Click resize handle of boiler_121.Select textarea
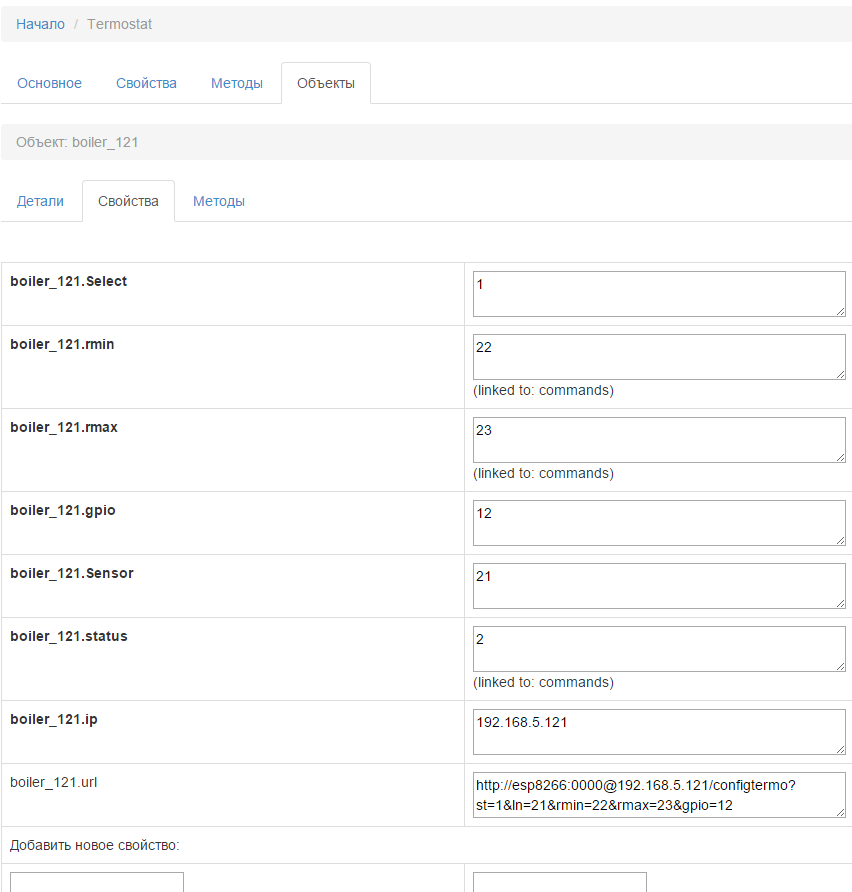This screenshot has width=852, height=892. [x=841, y=312]
